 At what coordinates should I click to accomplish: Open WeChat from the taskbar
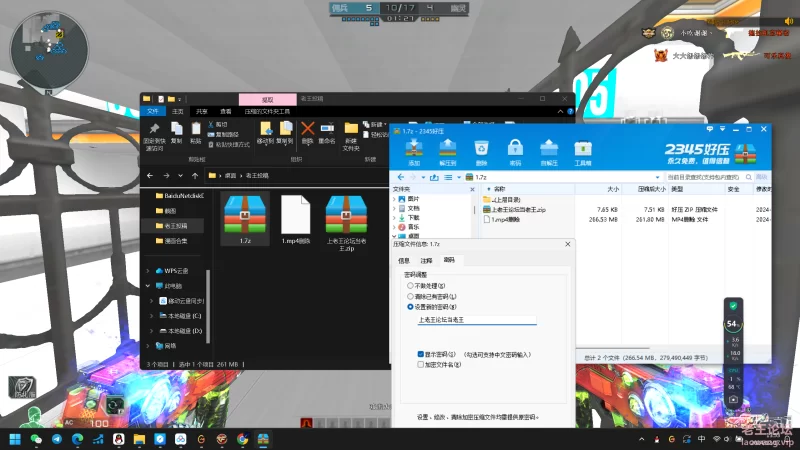36,439
